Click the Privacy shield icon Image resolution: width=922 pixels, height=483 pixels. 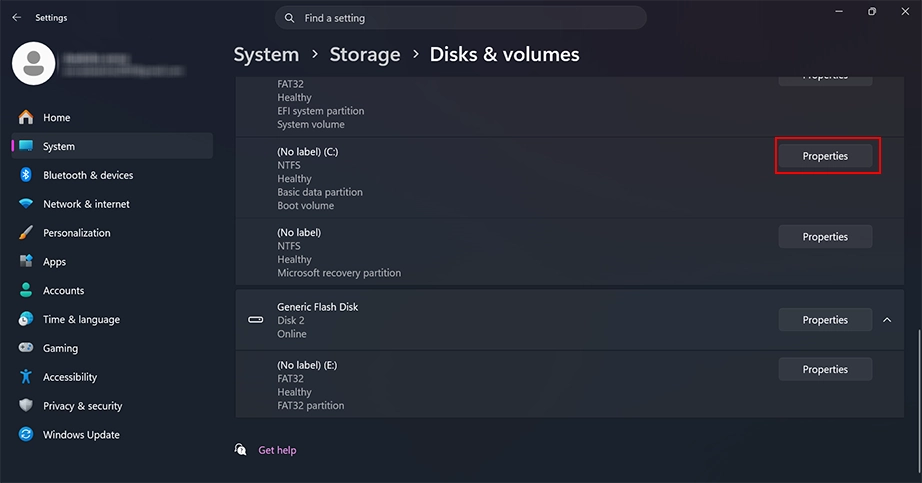click(x=26, y=405)
